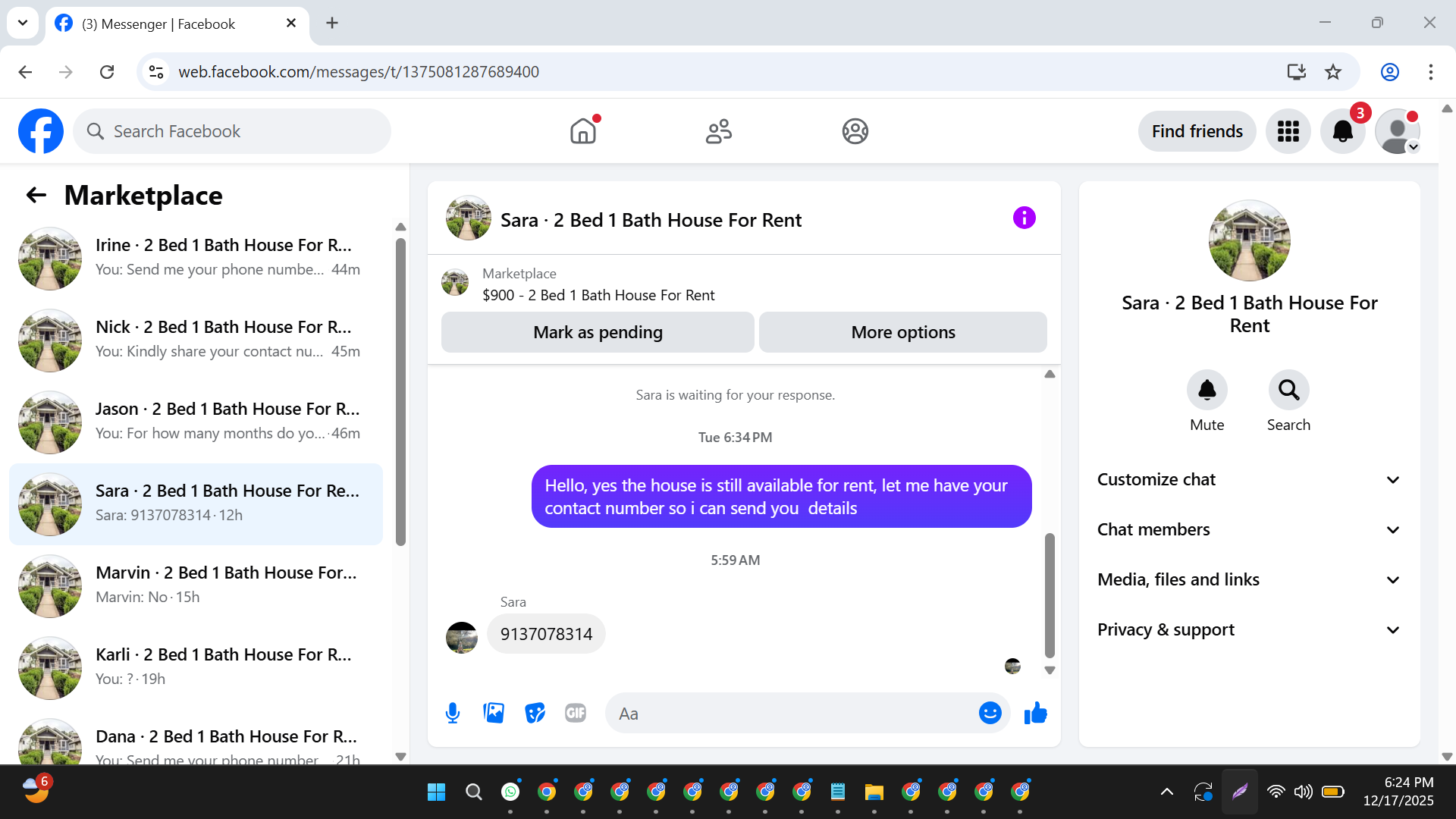Click the voice clip microphone icon

(x=453, y=713)
